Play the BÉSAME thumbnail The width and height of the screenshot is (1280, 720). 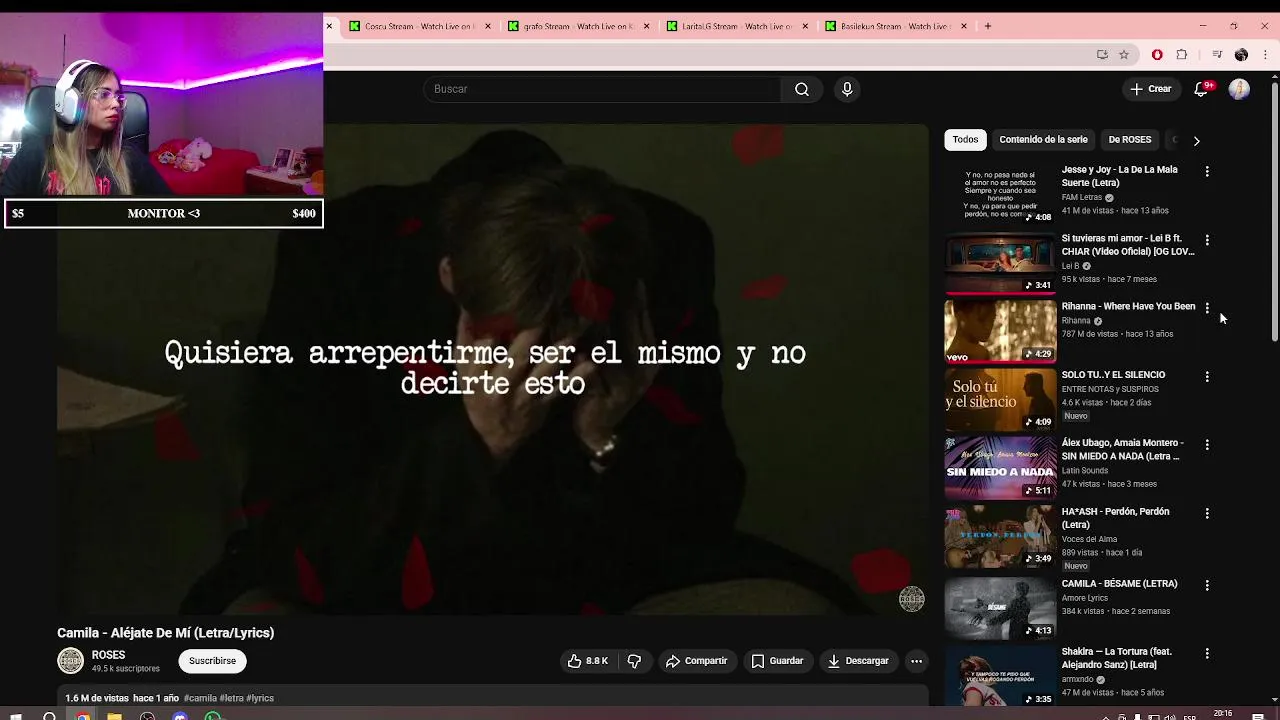1000,608
